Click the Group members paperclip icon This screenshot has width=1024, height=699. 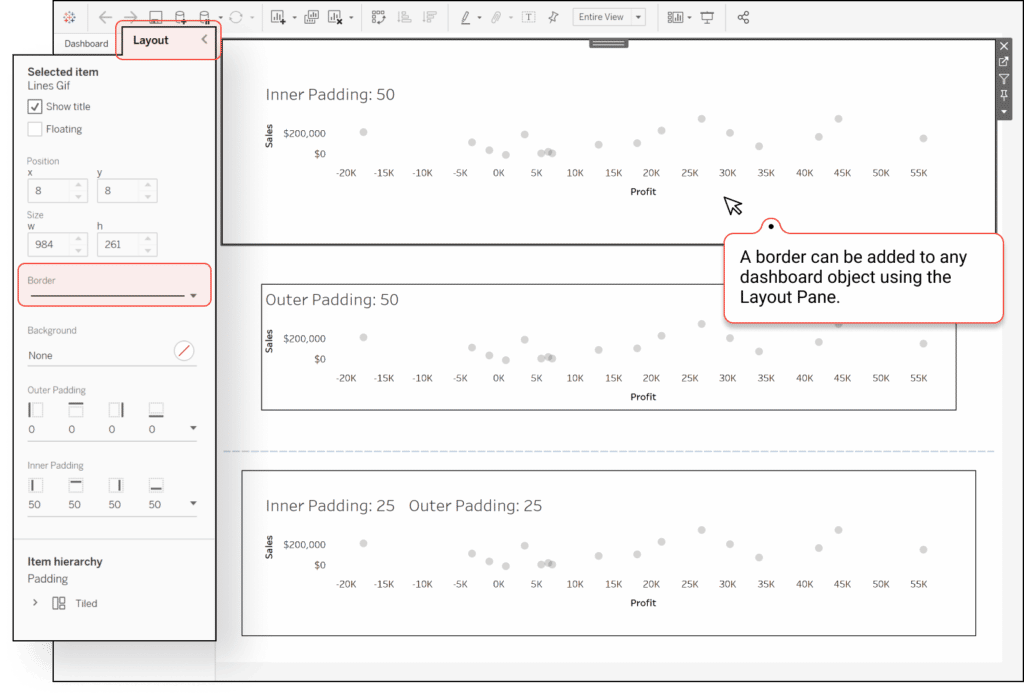click(496, 18)
